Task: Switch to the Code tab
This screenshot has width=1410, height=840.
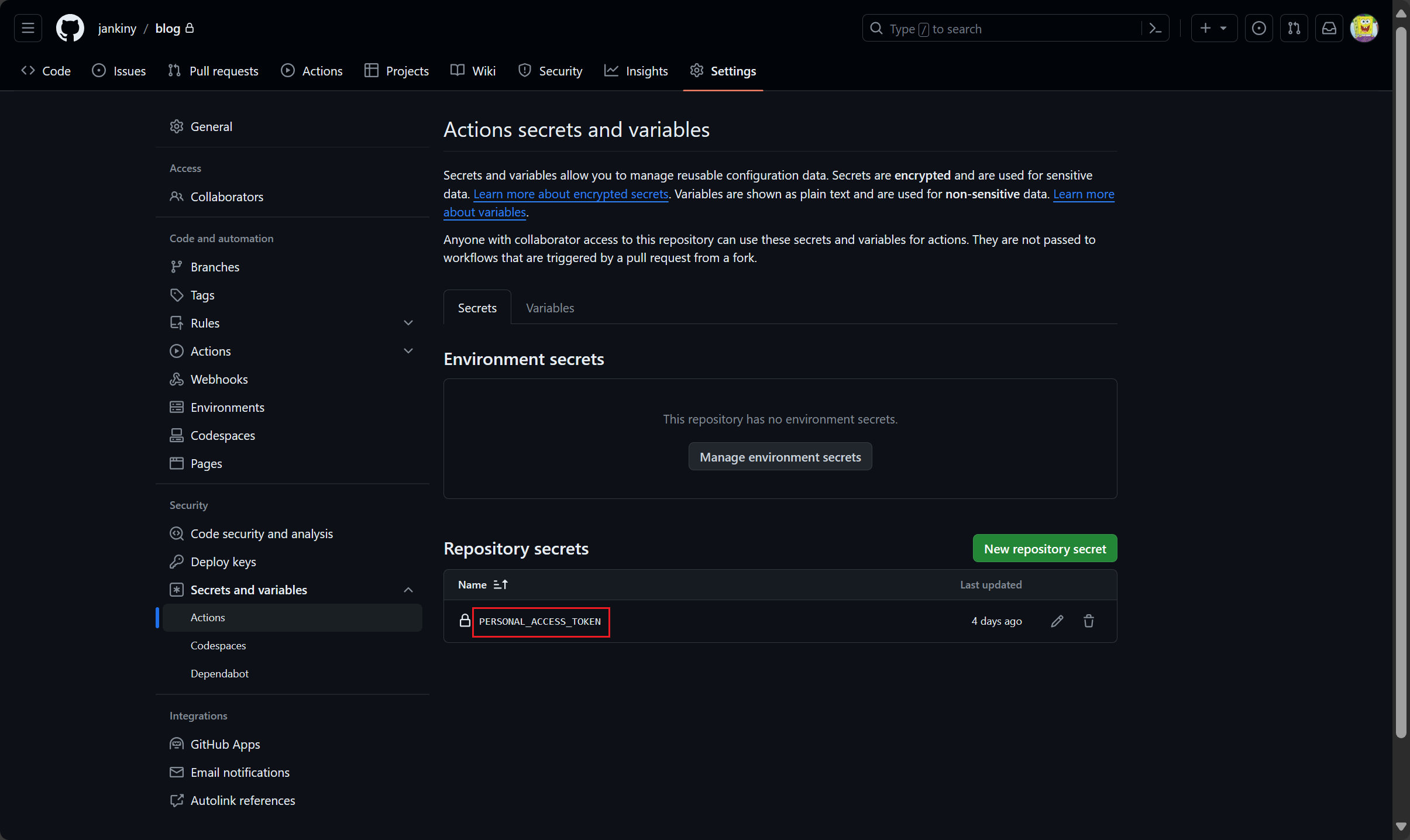Action: click(x=46, y=71)
